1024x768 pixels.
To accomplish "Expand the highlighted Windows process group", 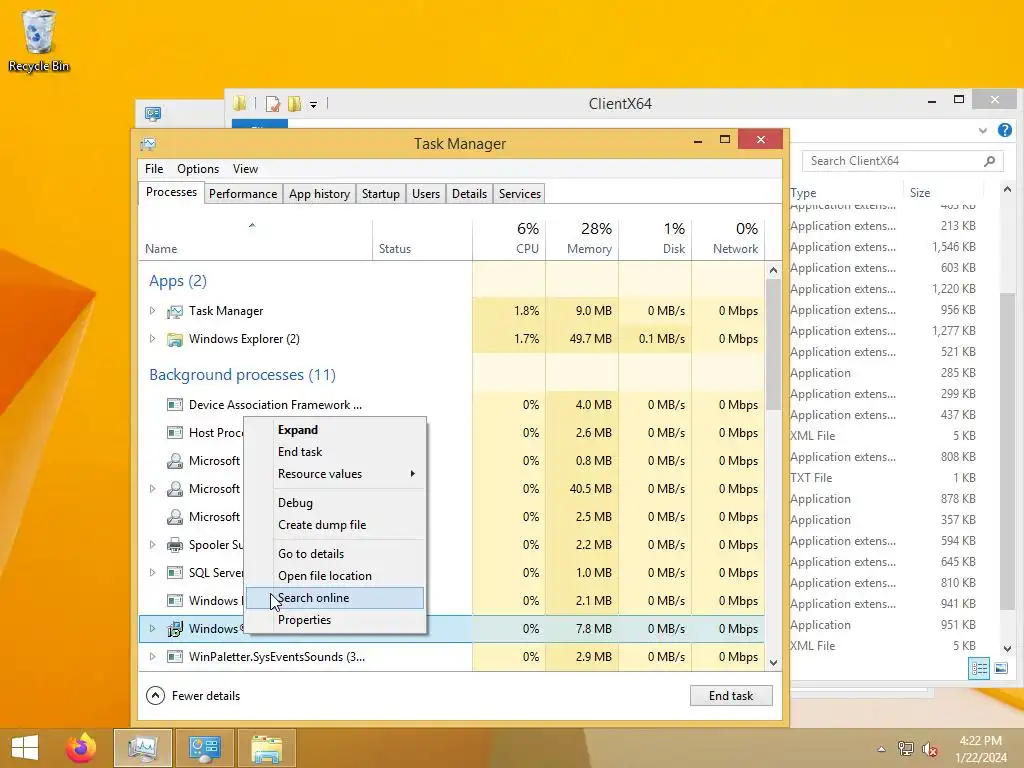I will click(152, 628).
